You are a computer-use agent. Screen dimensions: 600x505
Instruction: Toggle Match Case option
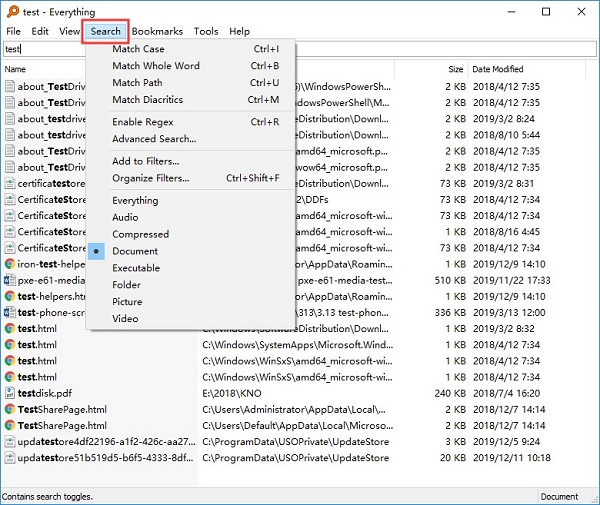[191, 49]
